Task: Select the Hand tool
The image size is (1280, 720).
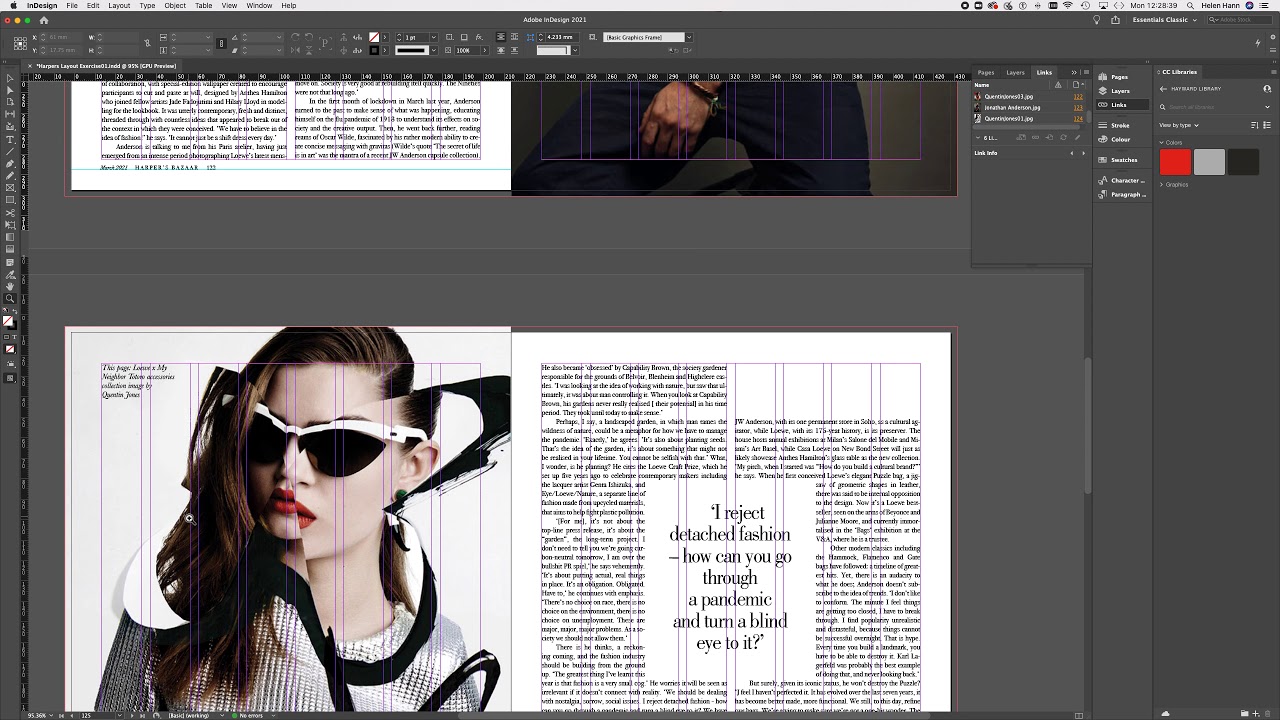Action: [10, 286]
